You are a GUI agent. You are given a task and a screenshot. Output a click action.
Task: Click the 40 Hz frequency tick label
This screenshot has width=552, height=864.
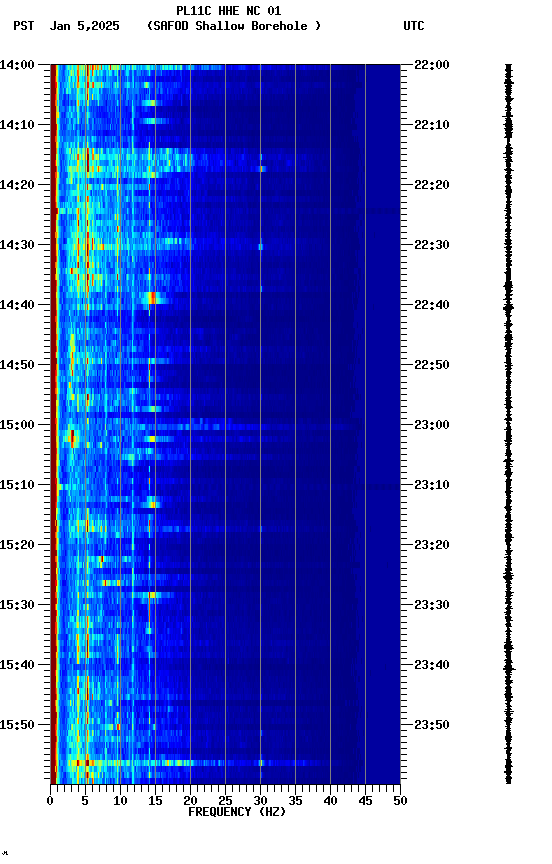[x=330, y=801]
